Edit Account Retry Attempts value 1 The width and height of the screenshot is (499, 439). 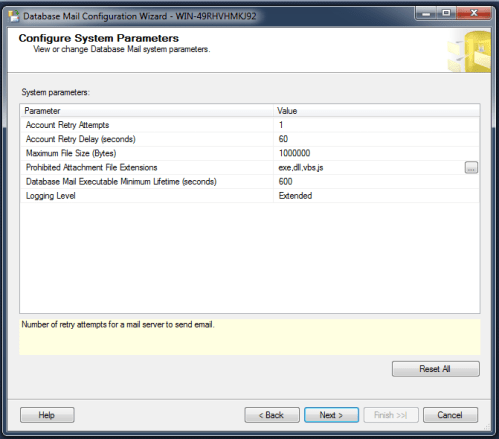[x=376, y=125]
